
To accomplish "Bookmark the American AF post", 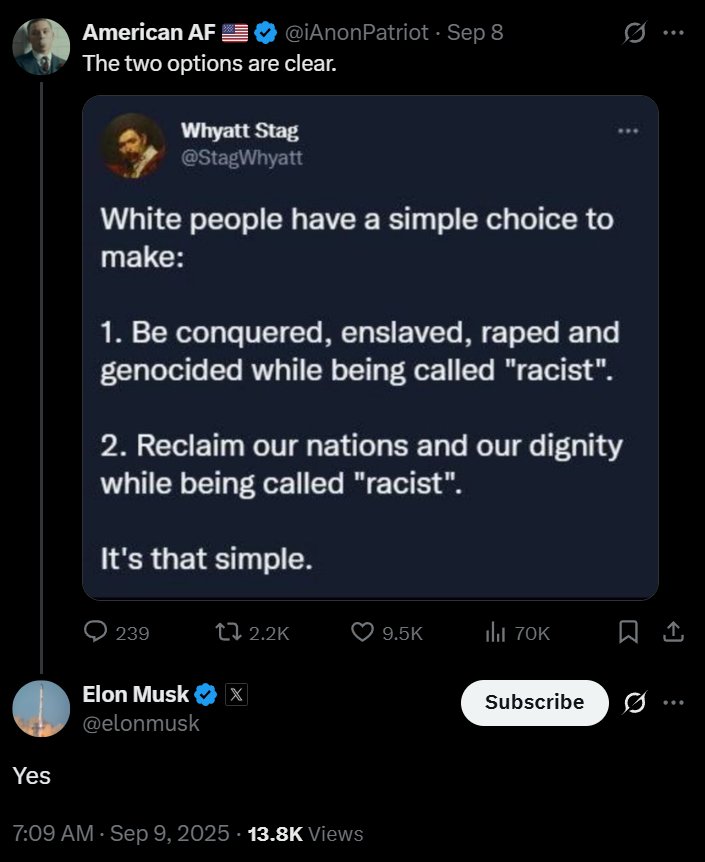I will click(x=629, y=632).
